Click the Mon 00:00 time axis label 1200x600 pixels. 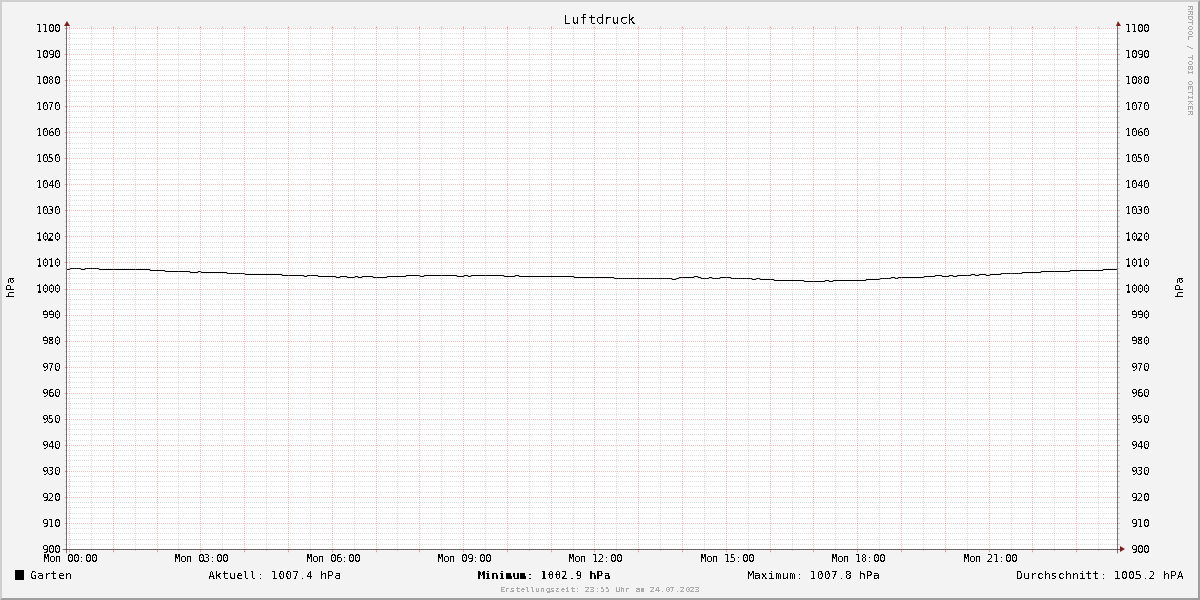70,558
